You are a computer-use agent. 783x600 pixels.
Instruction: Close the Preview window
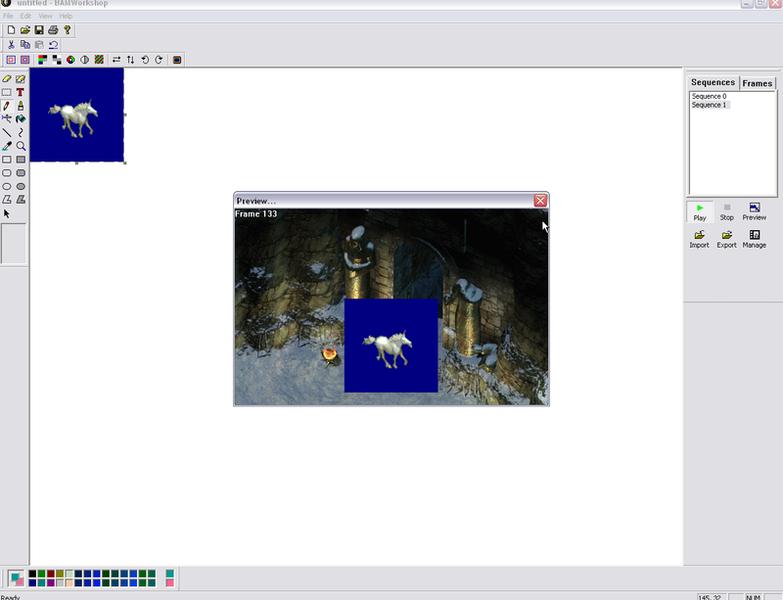pyautogui.click(x=540, y=201)
